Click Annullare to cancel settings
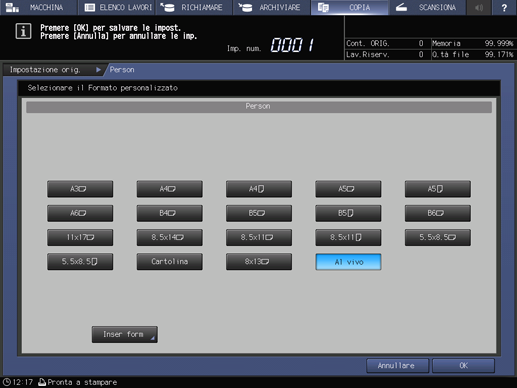 (x=397, y=366)
